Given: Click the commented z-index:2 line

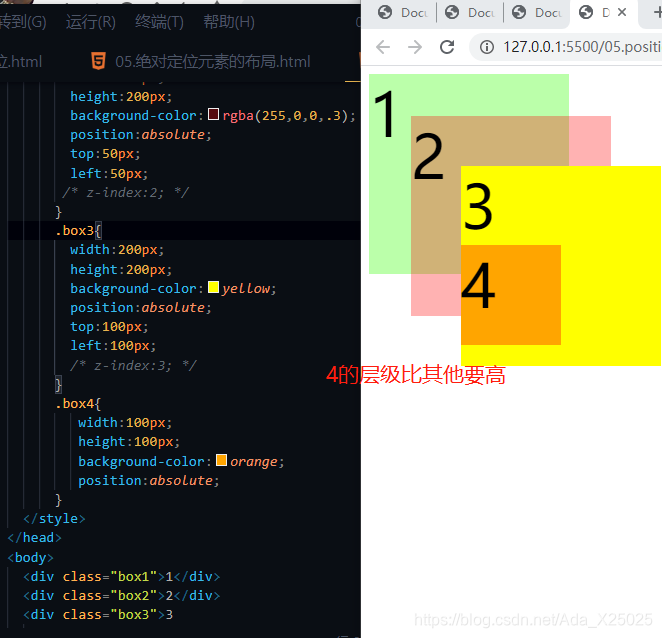Looking at the screenshot, I should pos(125,193).
